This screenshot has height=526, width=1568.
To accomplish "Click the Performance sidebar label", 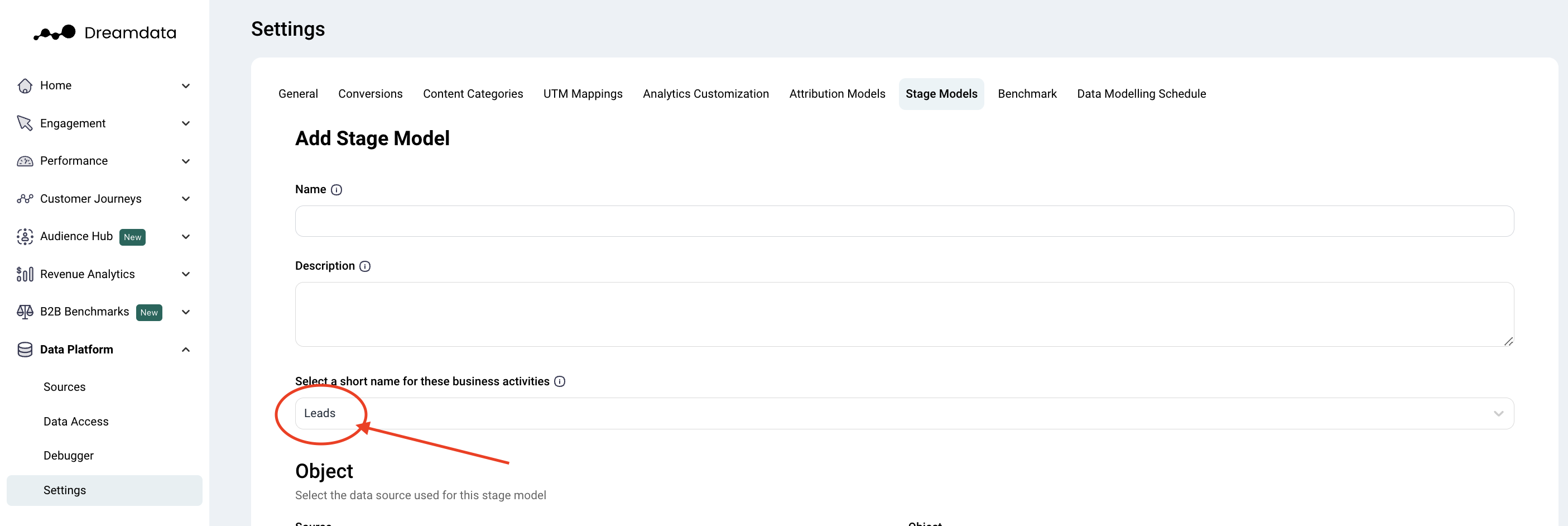I will (74, 161).
